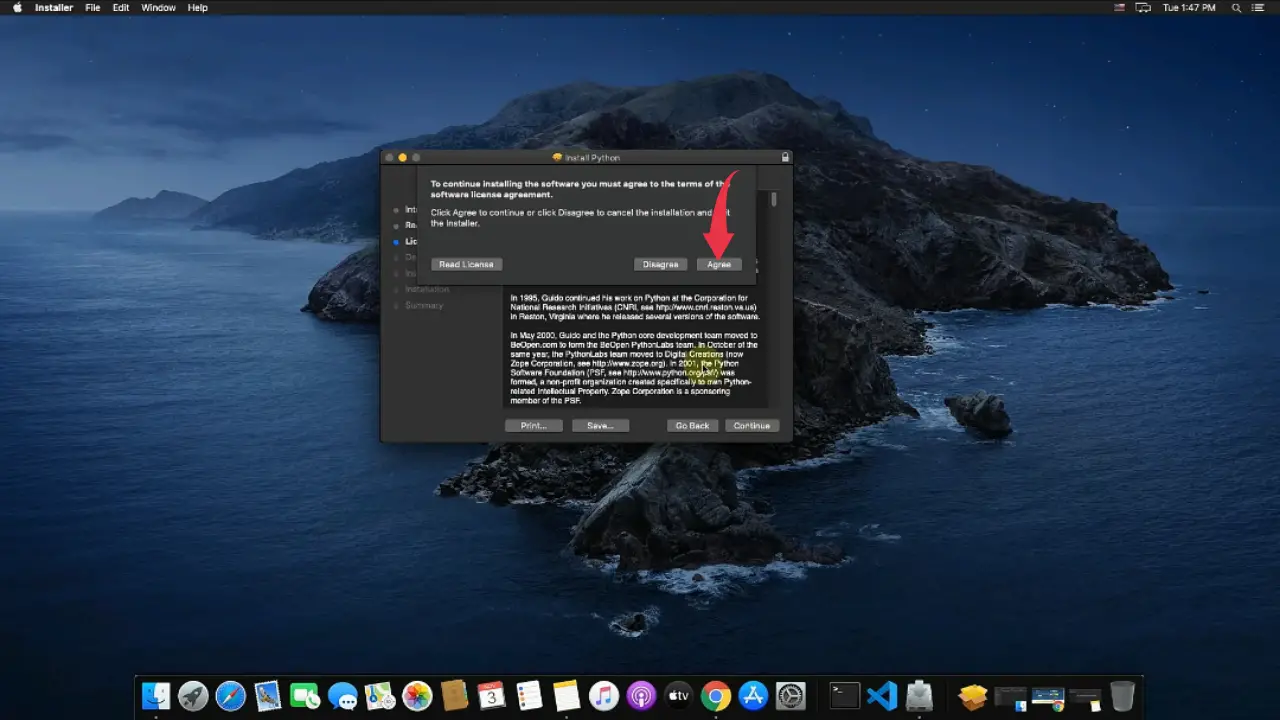Open Podcasts from the Dock
This screenshot has width=1280, height=720.
(641, 695)
